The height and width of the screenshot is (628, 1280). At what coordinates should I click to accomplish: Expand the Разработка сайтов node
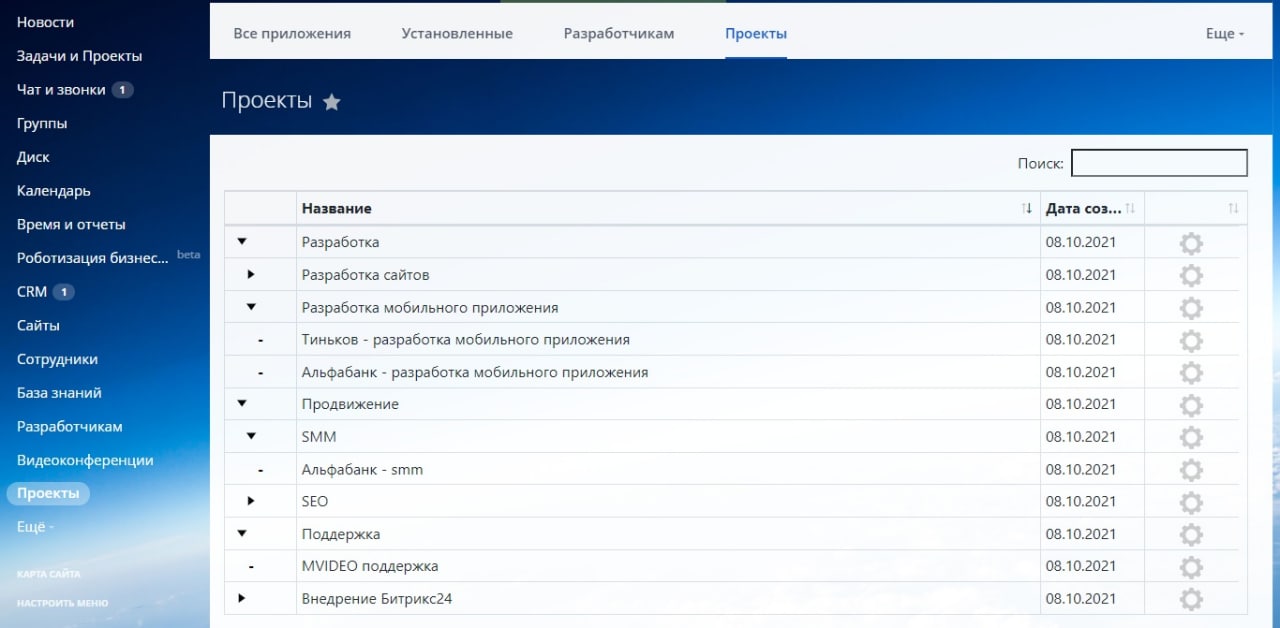pyautogui.click(x=251, y=274)
